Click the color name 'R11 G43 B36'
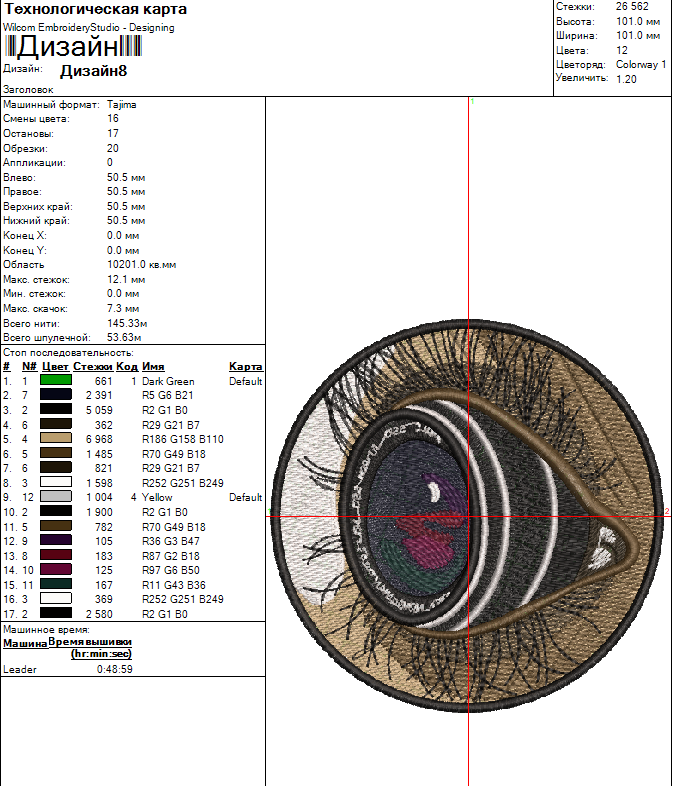This screenshot has width=674, height=786. [x=173, y=584]
